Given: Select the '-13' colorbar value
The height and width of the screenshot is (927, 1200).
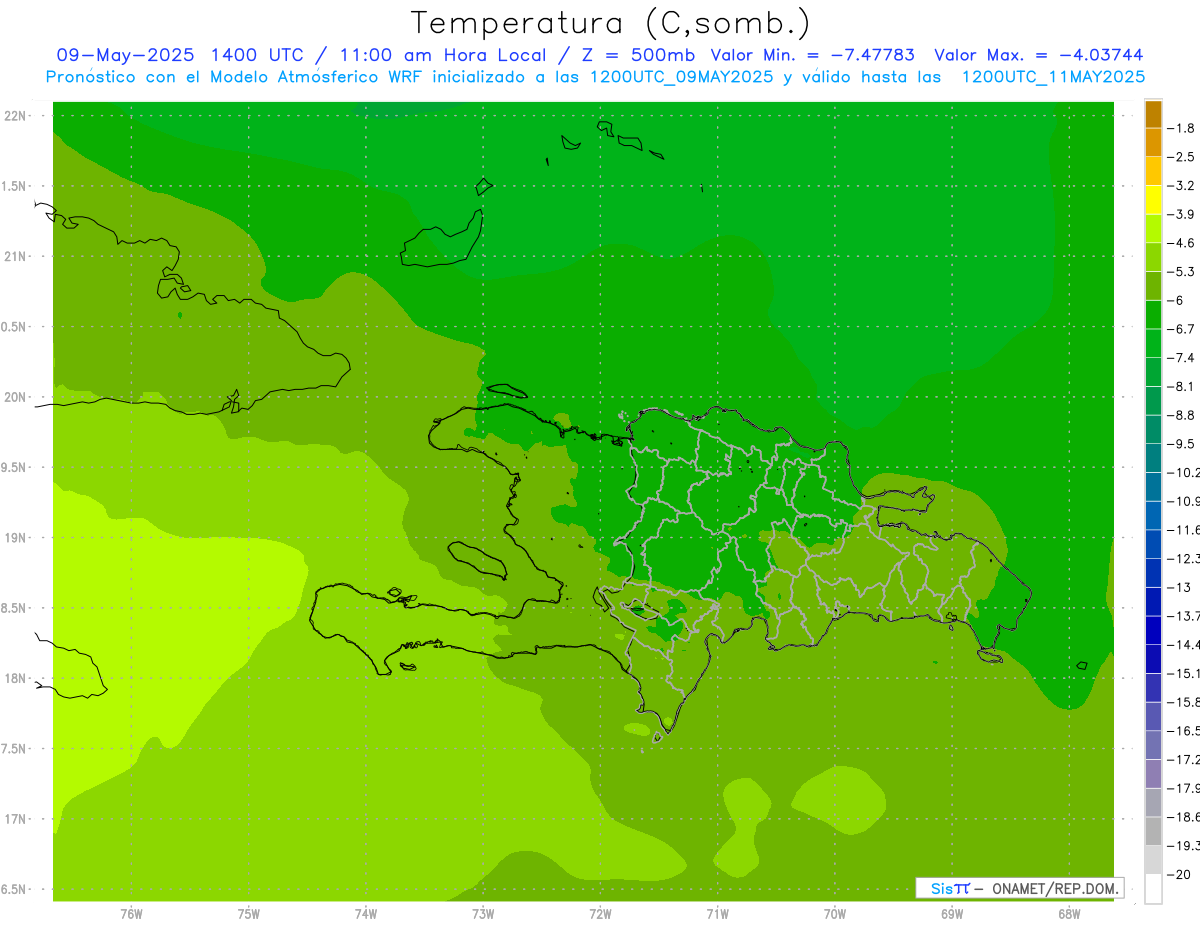Looking at the screenshot, I should point(1180,587).
